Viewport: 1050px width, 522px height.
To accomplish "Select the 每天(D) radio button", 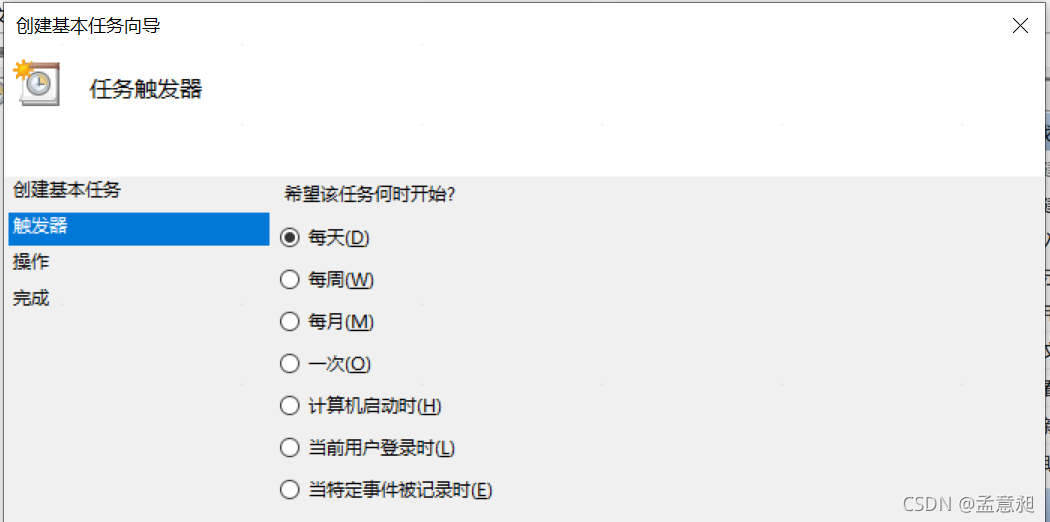I will point(290,238).
